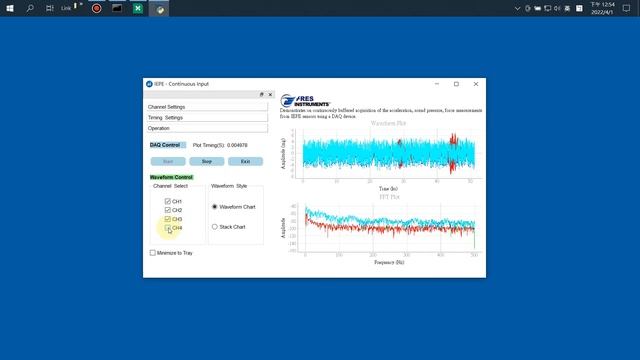Show hidden system tray icons chevron
Screen dimensions: 640x360
(x=517, y=9)
